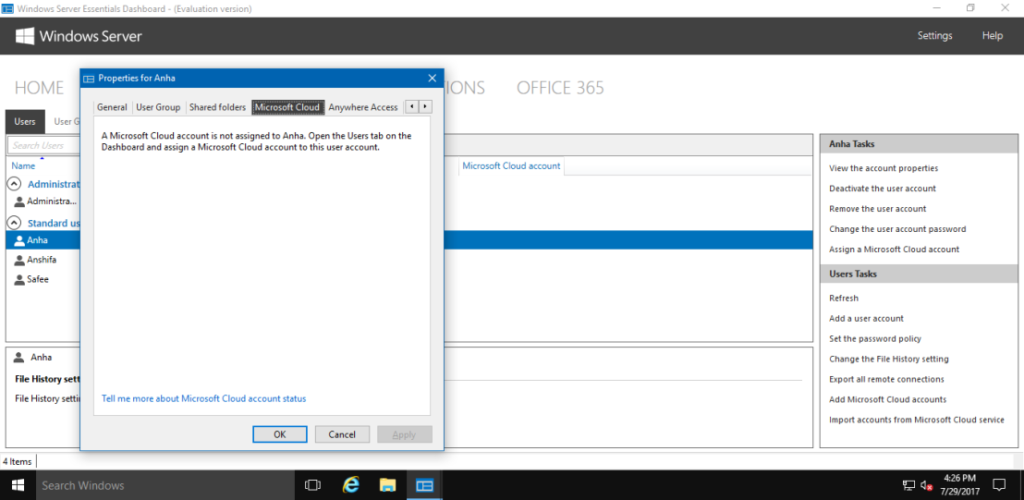
Task: Click the Dashboard window title icon
Action: point(8,8)
